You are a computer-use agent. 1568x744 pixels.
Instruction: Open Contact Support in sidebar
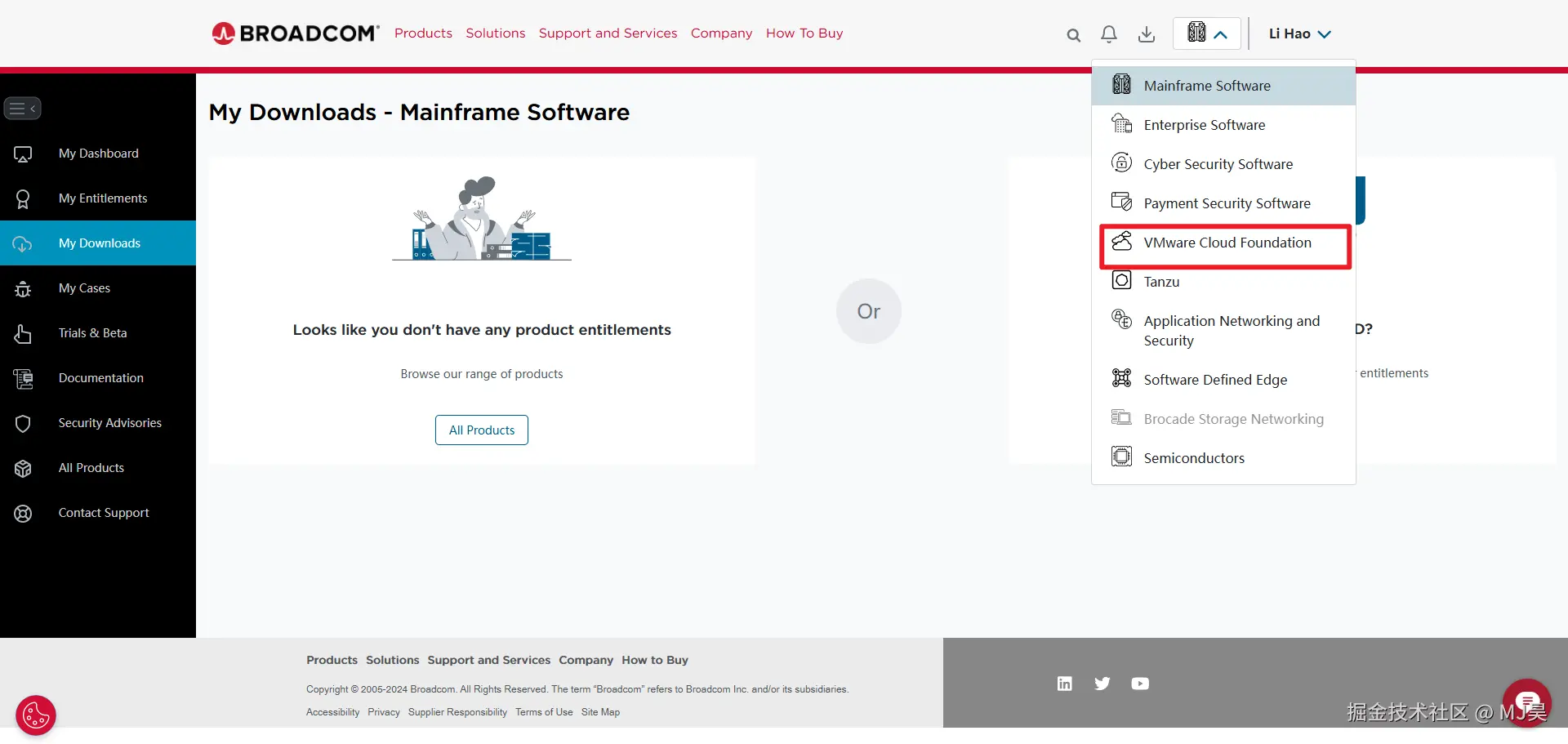tap(98, 513)
